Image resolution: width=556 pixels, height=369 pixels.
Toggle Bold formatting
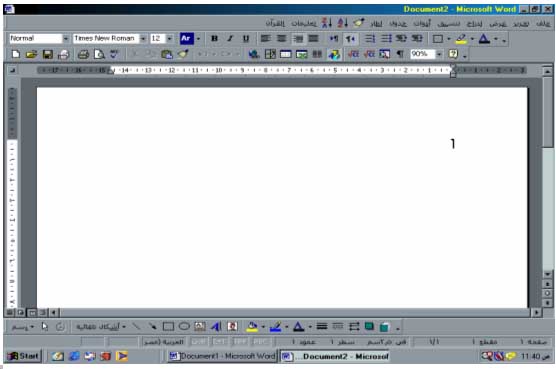[214, 38]
